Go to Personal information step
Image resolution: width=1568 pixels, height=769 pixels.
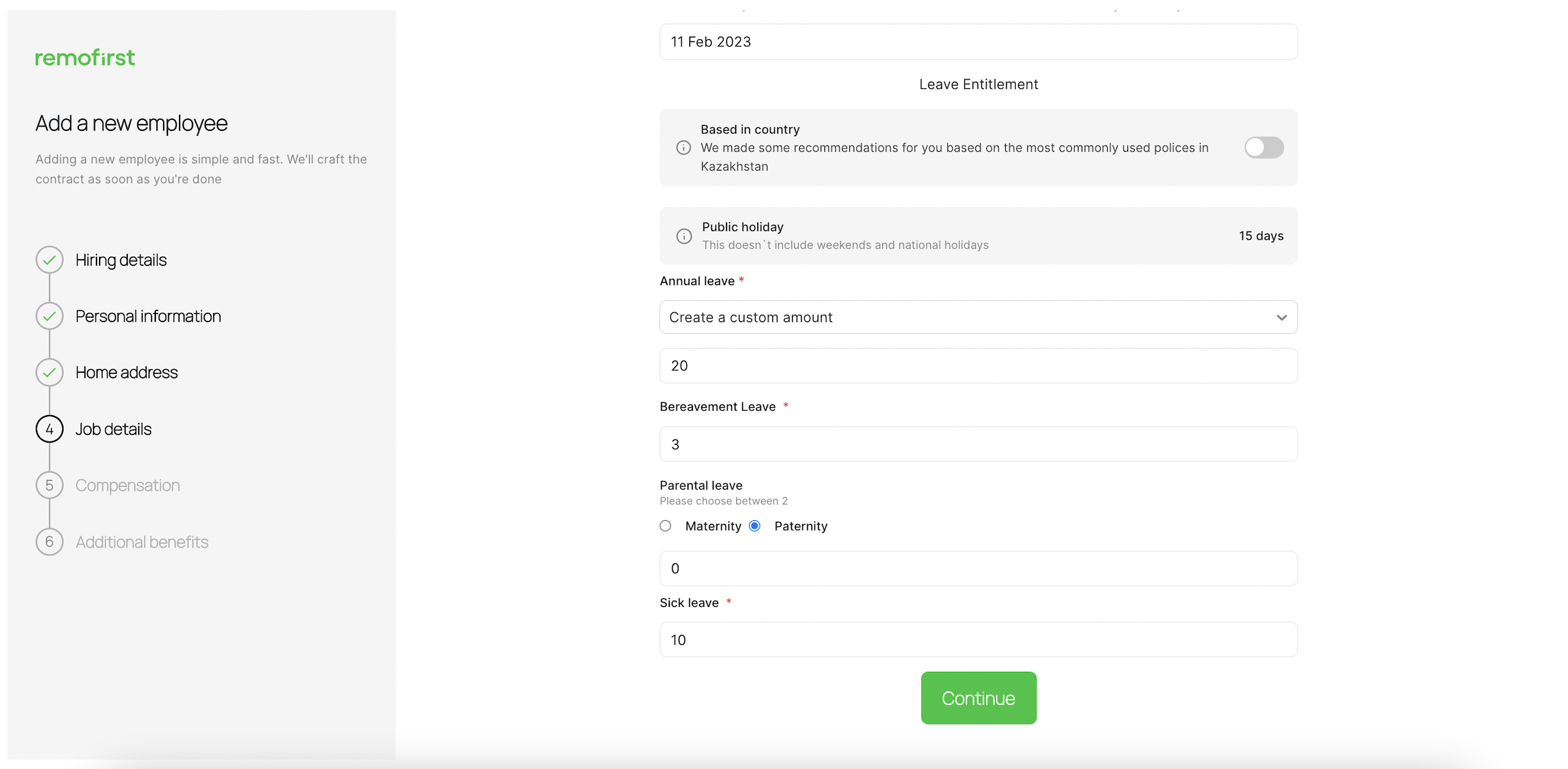tap(148, 317)
